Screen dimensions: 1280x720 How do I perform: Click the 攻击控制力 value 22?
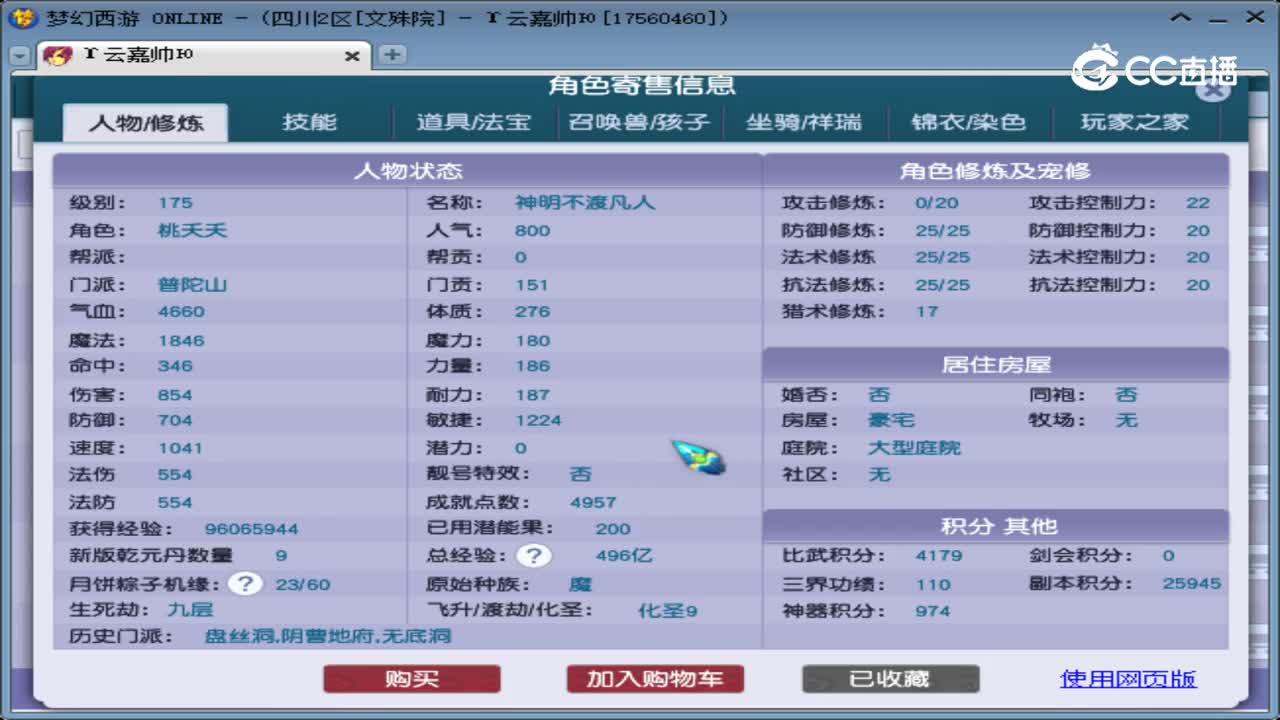pos(1198,203)
